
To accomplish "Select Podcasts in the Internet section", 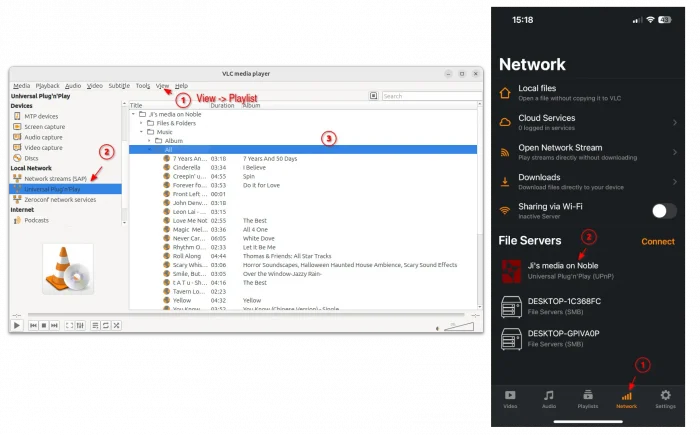I will (36, 220).
